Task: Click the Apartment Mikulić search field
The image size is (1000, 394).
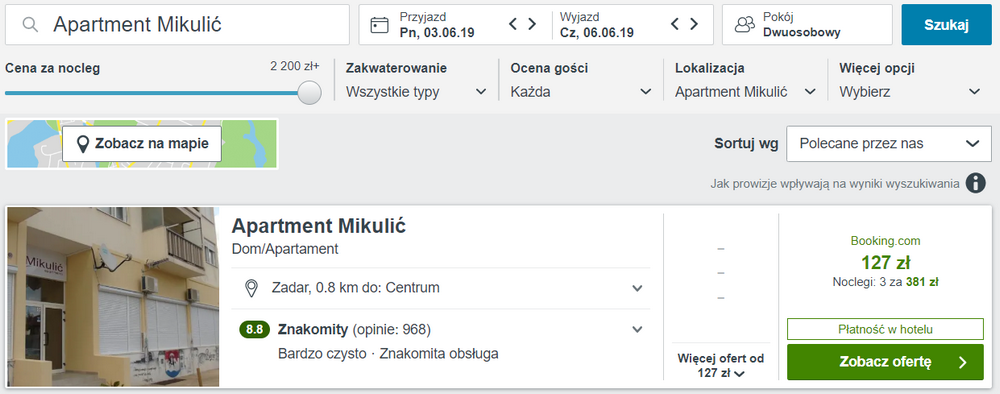Action: pyautogui.click(x=177, y=25)
